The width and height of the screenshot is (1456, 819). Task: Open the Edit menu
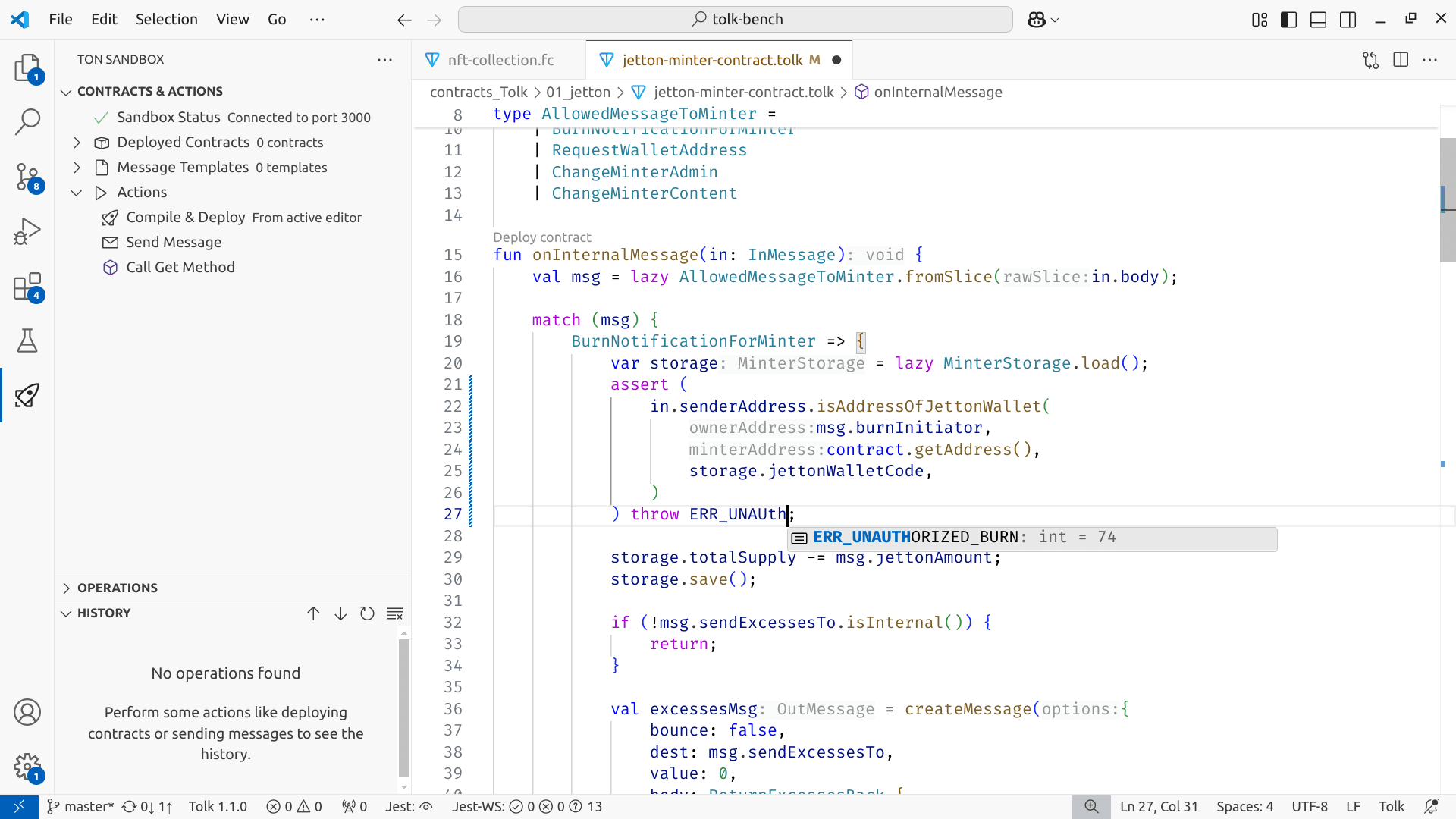104,20
